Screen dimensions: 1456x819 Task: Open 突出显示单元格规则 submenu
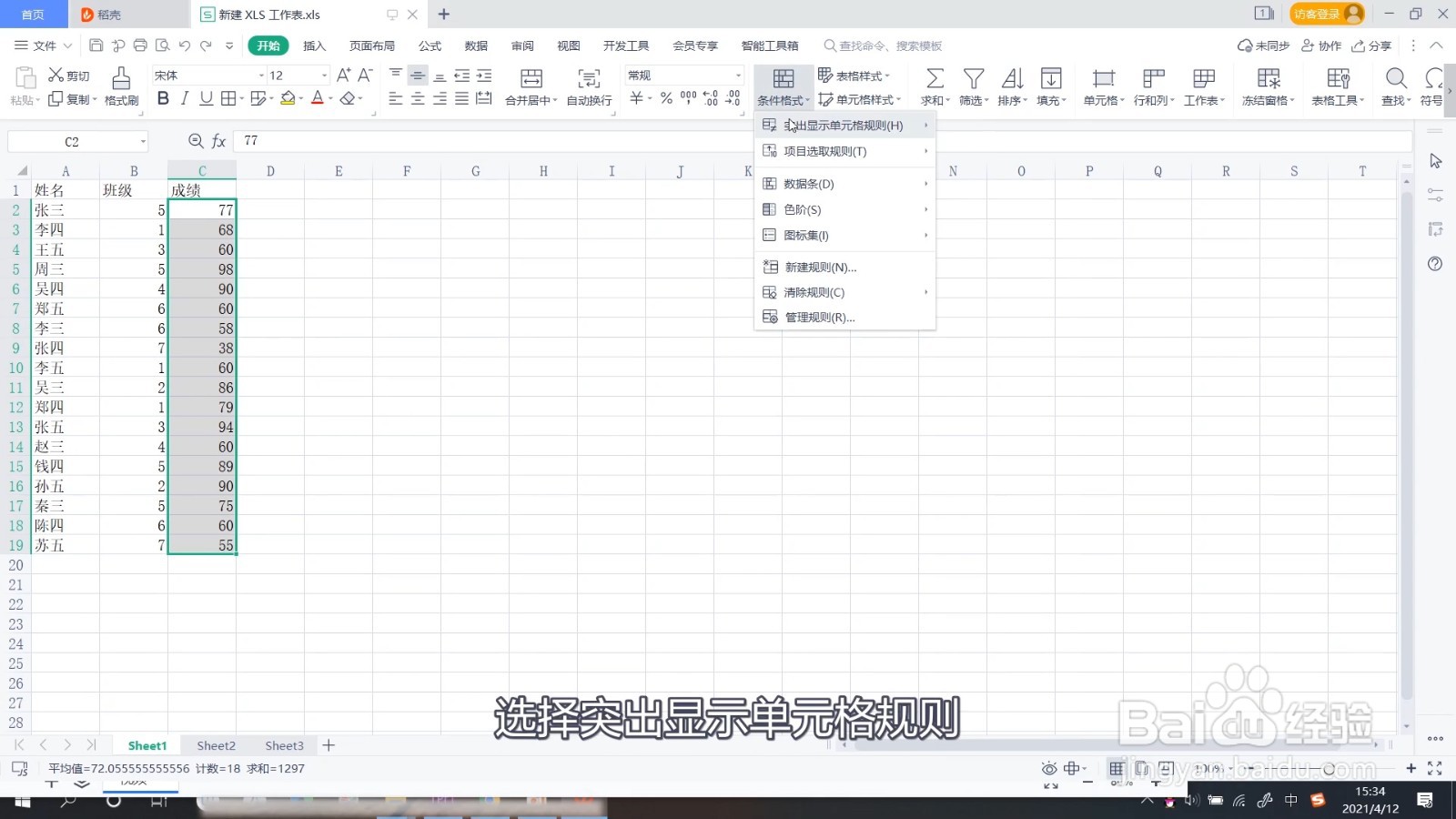[844, 126]
